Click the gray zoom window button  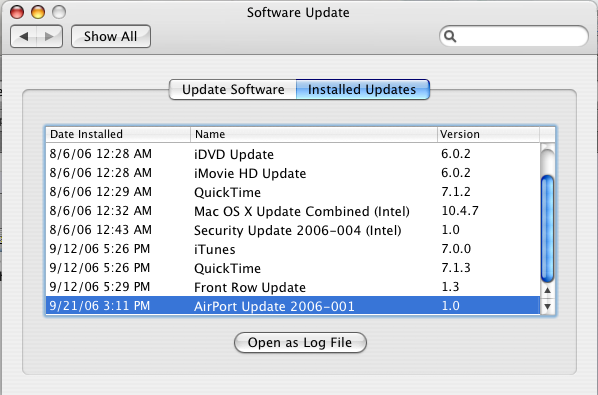(x=59, y=12)
